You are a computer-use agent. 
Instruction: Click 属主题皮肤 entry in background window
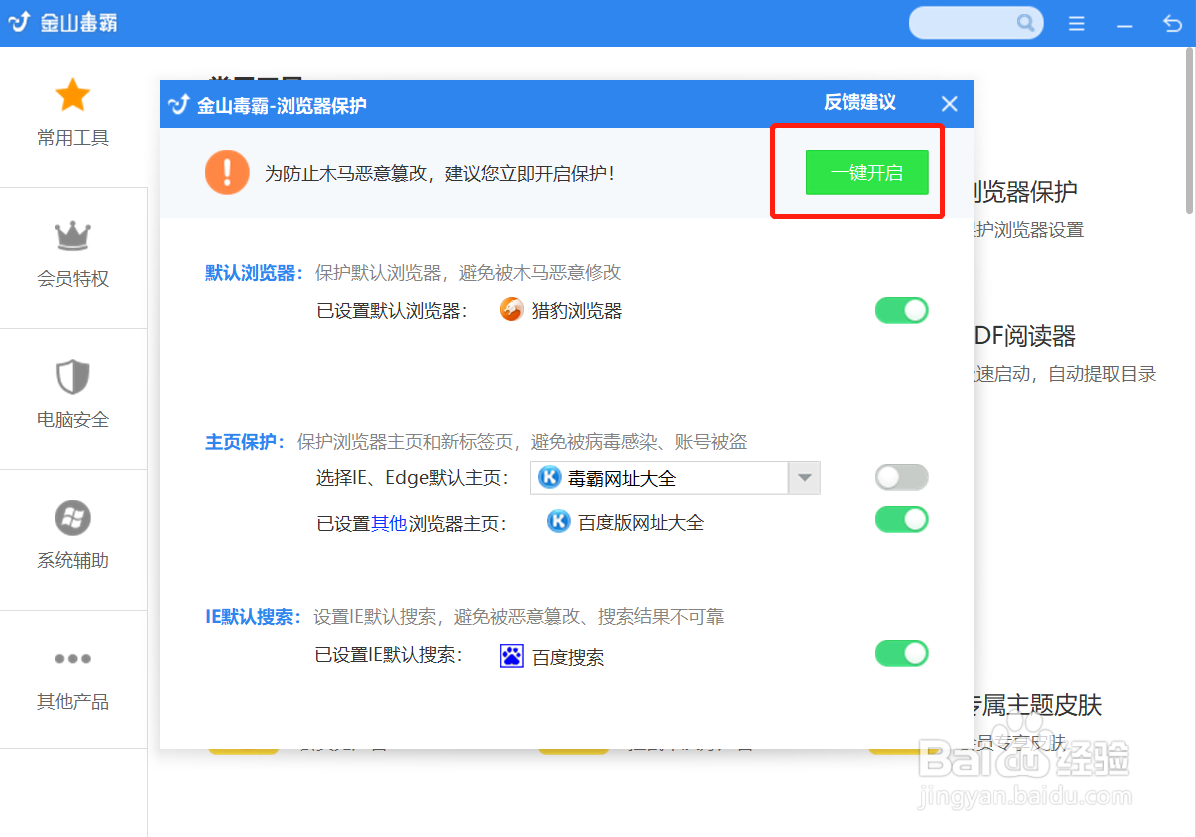point(1038,704)
